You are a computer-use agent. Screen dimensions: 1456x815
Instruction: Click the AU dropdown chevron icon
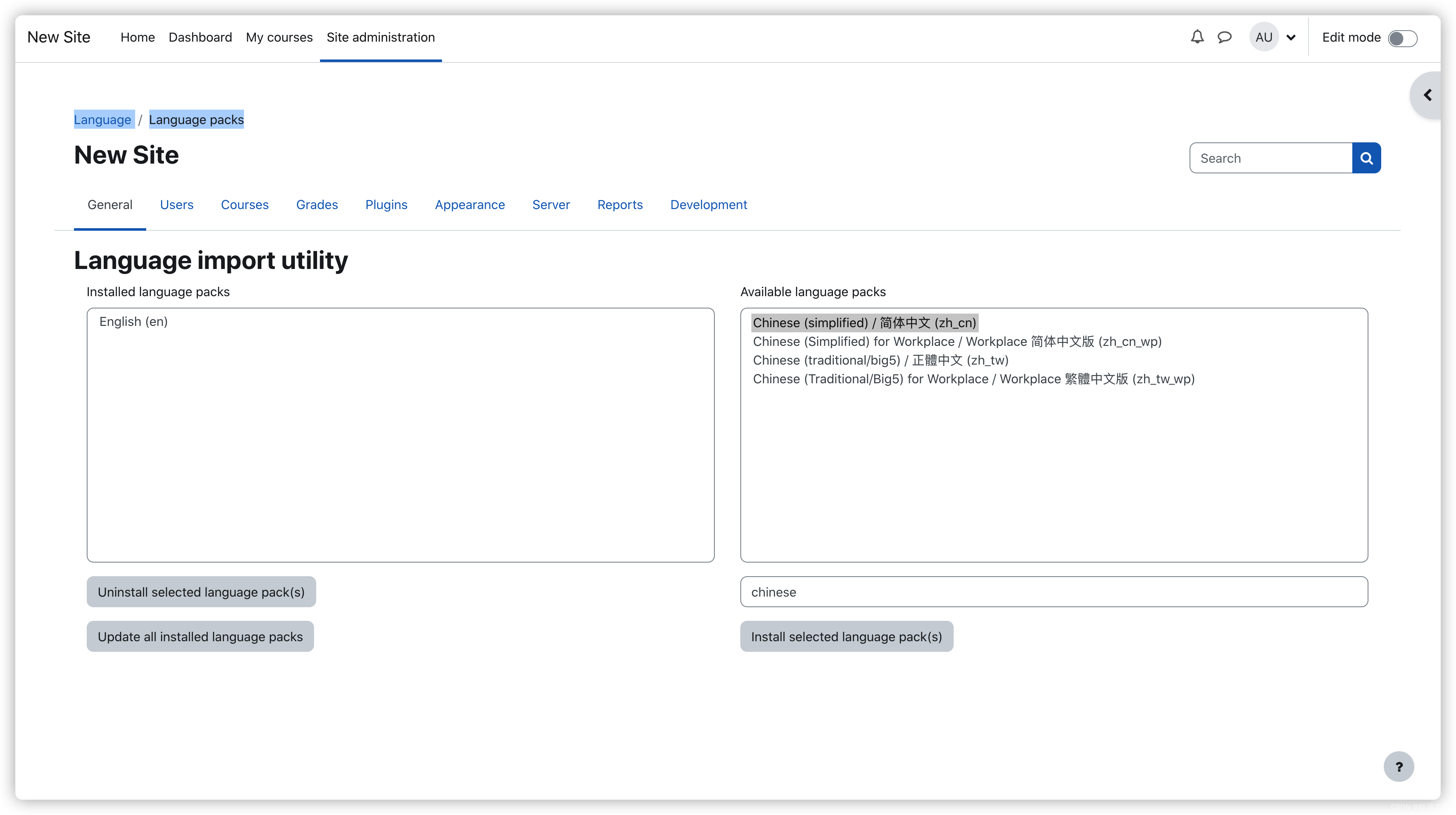tap(1291, 38)
